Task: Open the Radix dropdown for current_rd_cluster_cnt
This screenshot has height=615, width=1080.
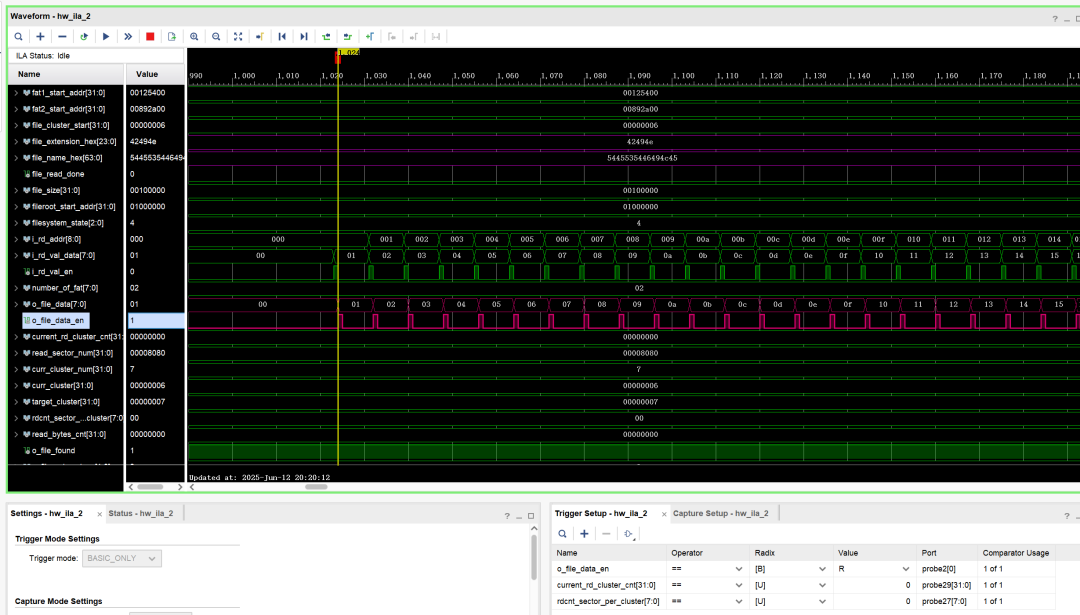Action: click(x=821, y=585)
